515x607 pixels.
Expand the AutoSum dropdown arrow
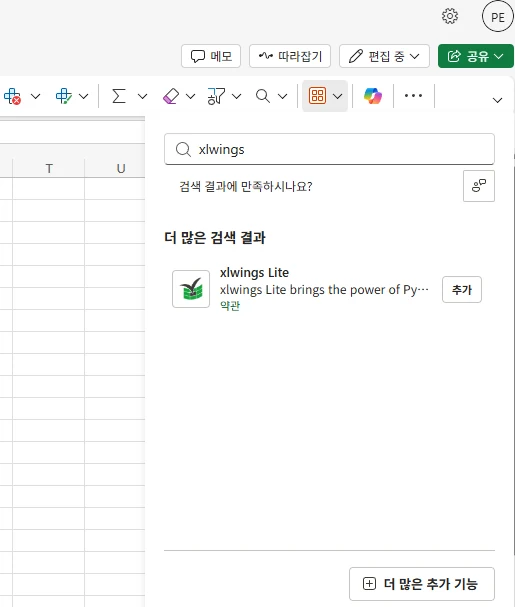pos(142,96)
